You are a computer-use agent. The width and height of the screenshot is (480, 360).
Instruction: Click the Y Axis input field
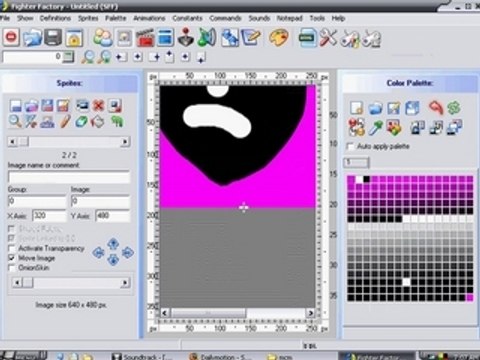tap(112, 216)
